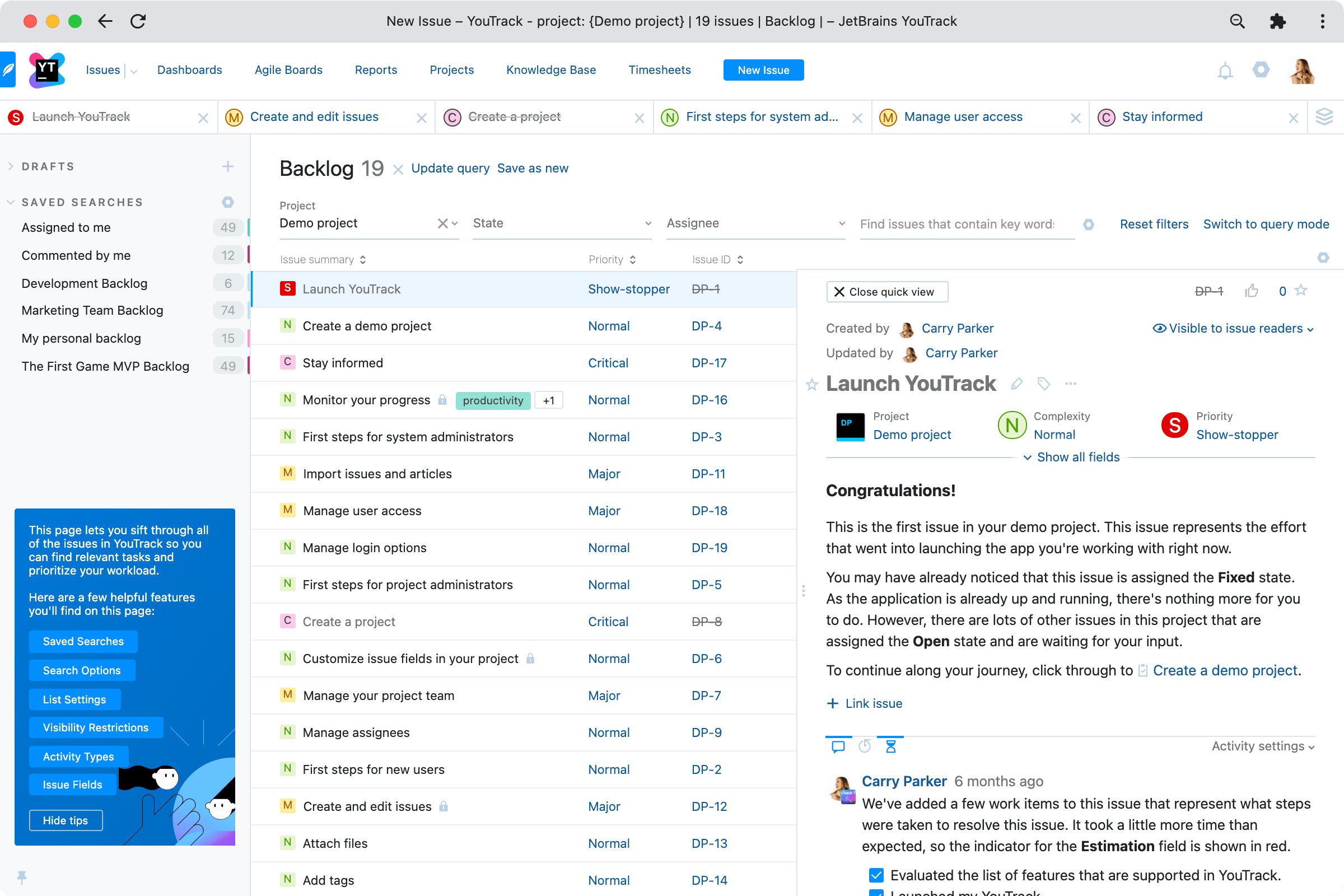Star the Launch YouTrack issue as favorite
This screenshot has height=896, width=1344.
coord(811,384)
